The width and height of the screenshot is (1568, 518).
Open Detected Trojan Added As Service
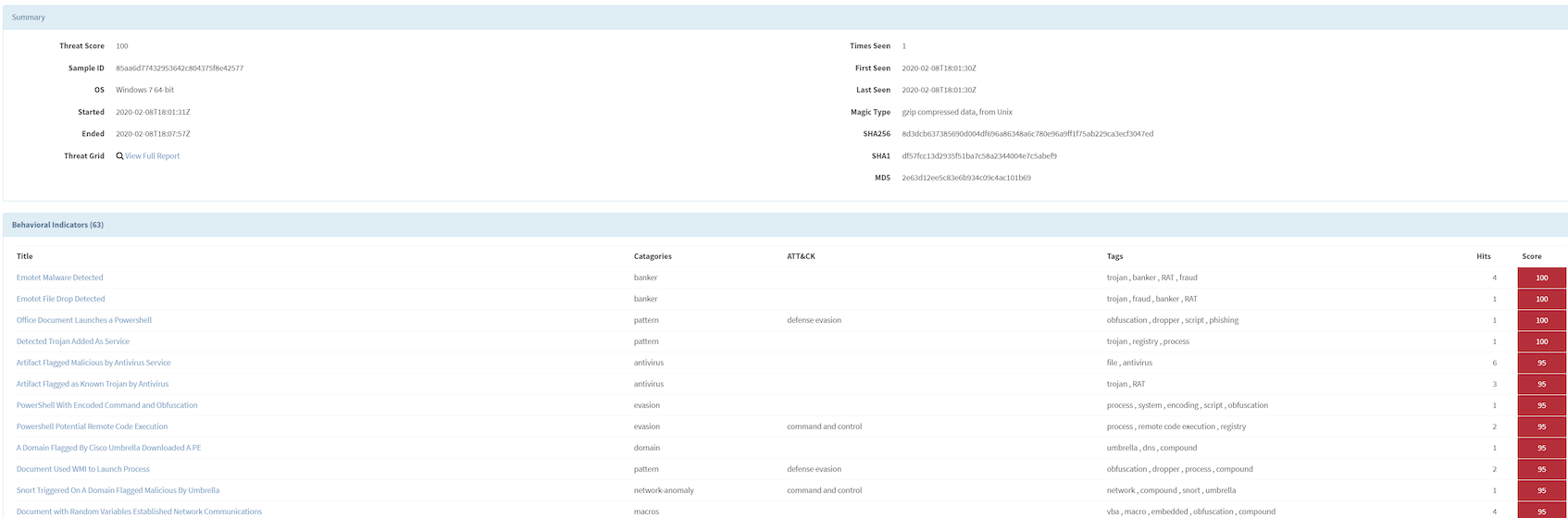pyautogui.click(x=73, y=341)
